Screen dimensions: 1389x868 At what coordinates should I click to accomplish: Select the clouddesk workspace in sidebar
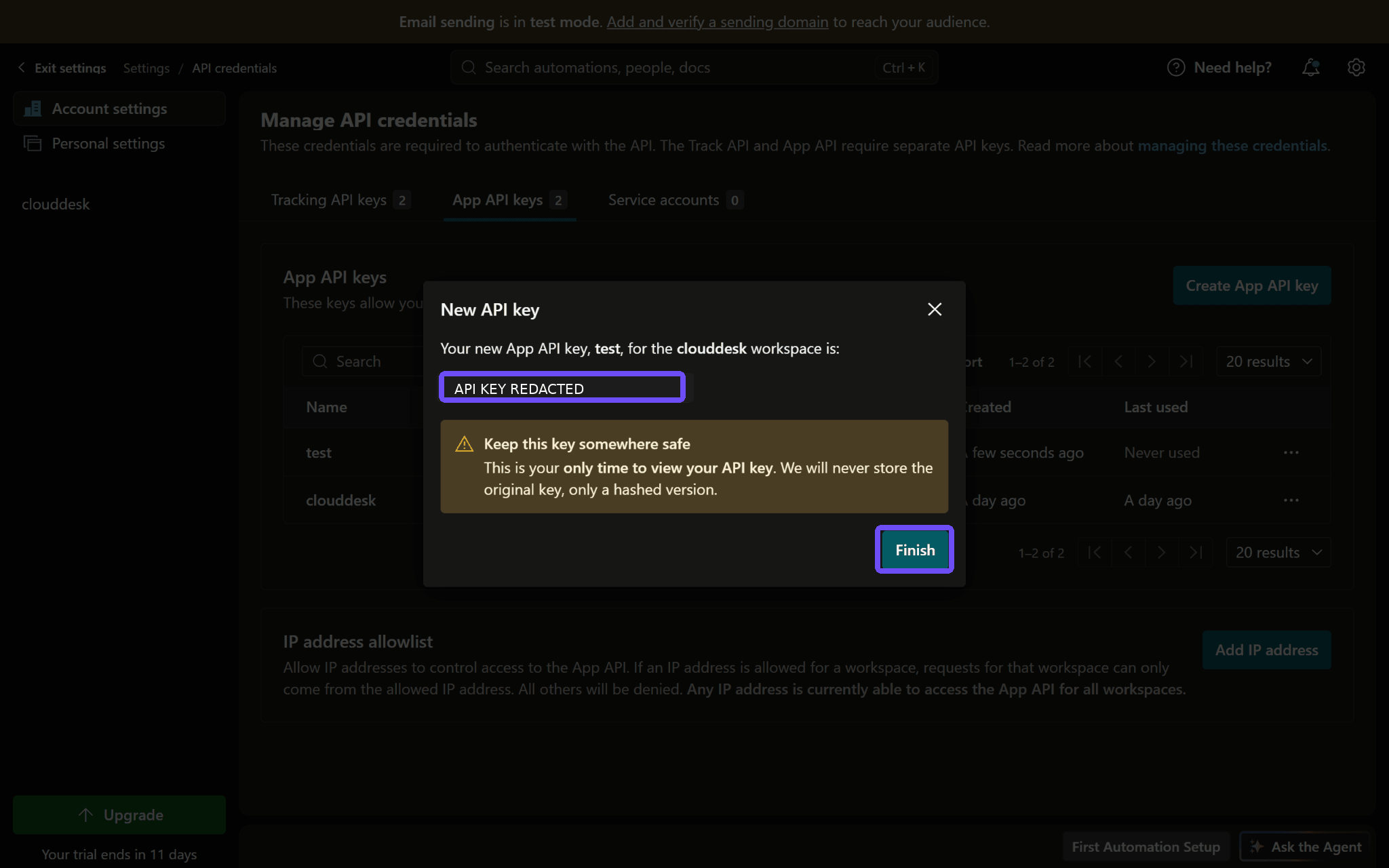coord(56,204)
